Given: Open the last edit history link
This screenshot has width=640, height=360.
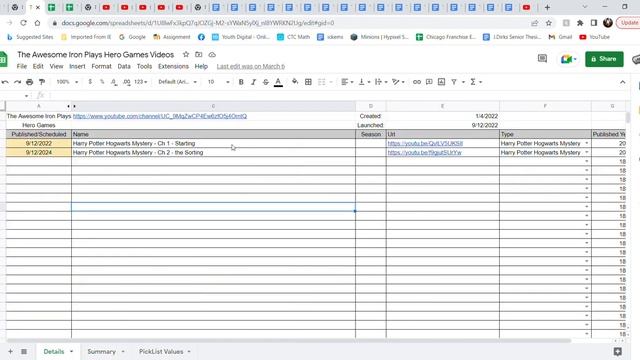Looking at the screenshot, I should click(x=251, y=66).
